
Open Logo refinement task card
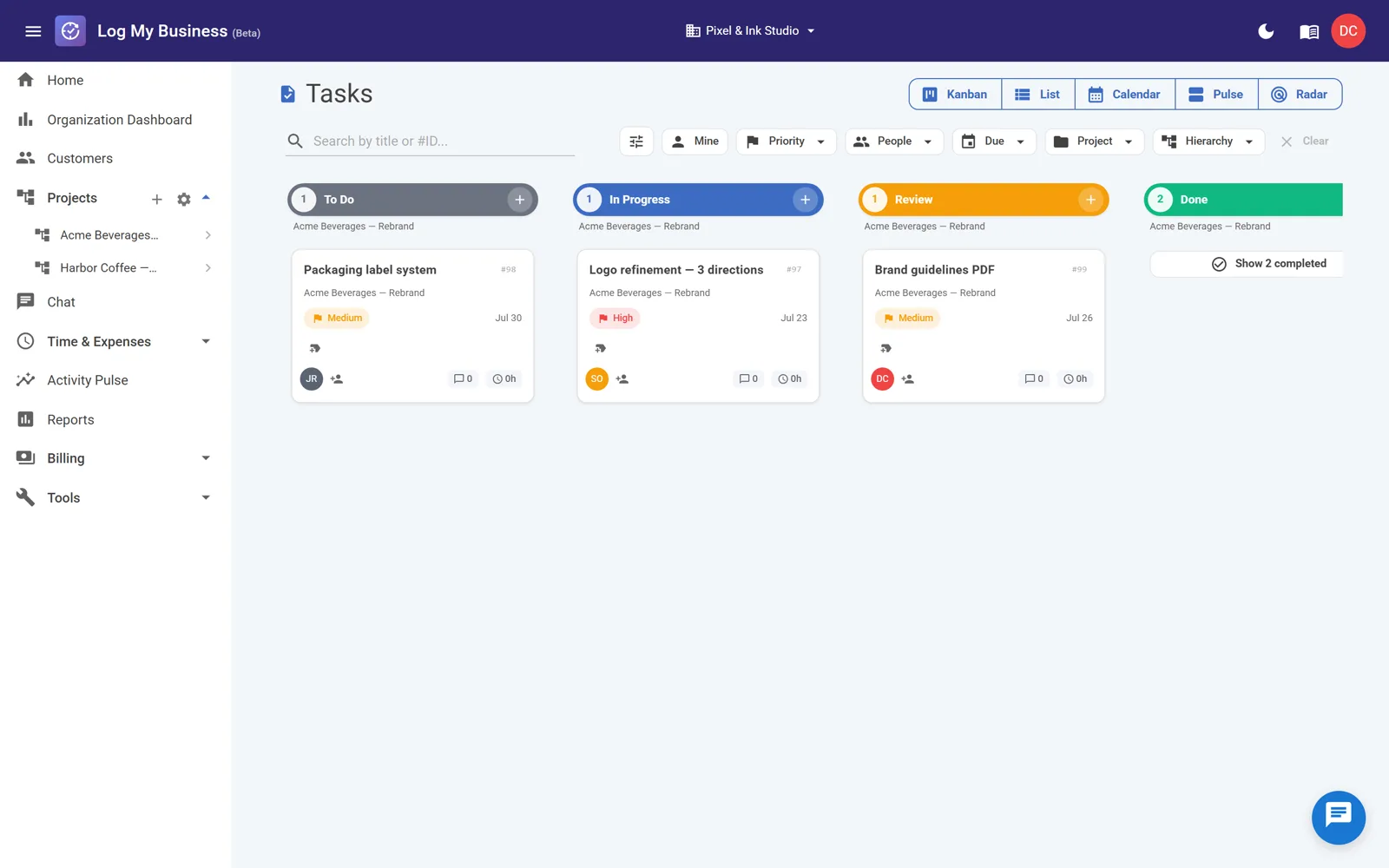pos(698,325)
